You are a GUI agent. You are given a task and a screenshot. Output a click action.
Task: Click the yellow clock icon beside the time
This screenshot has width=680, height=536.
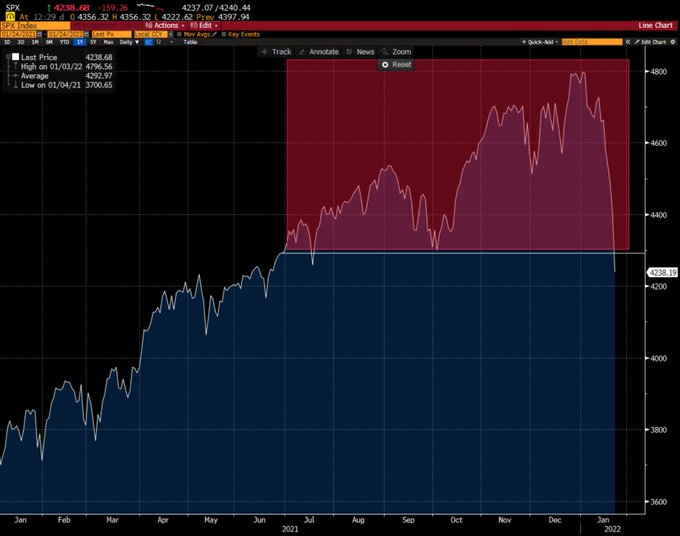tap(10, 16)
